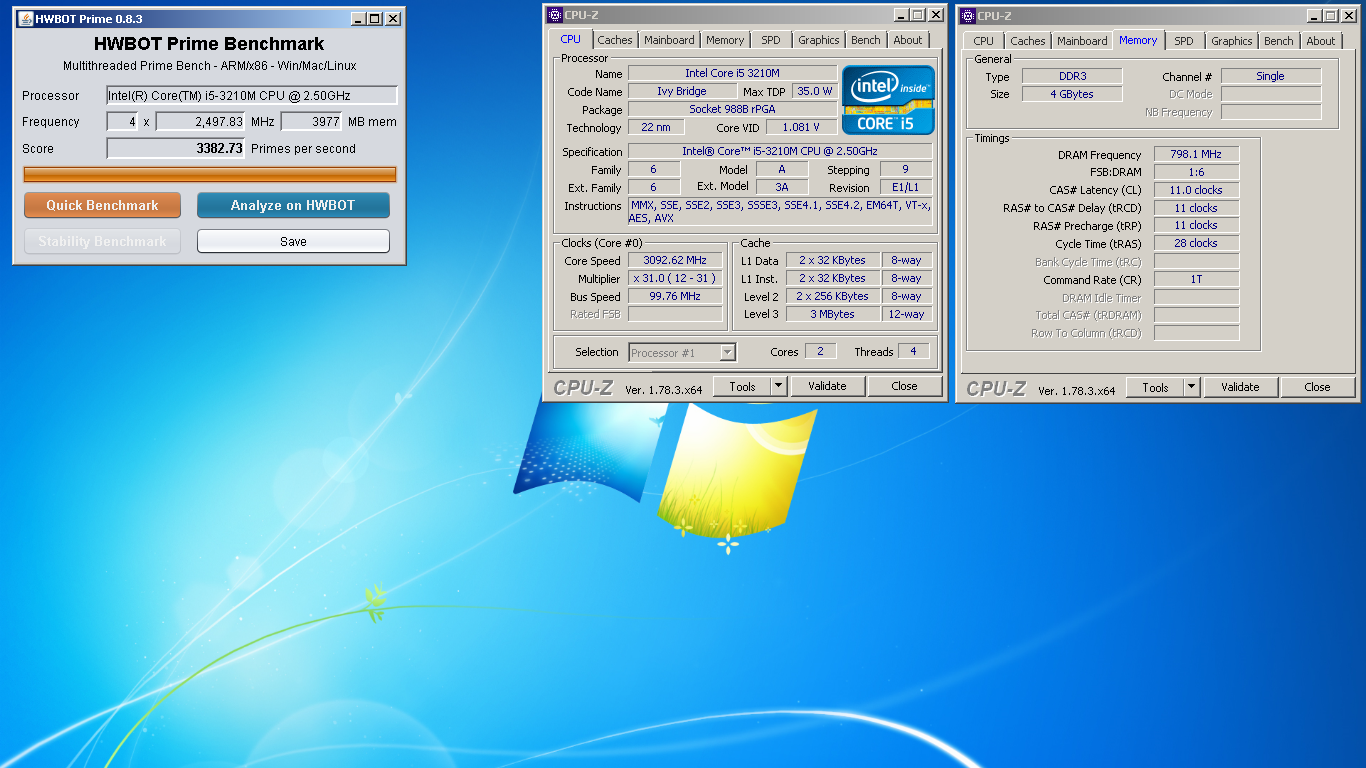Screen dimensions: 1366x768
Task: Click the Instructions list MMX, SSE text
Action: click(x=780, y=212)
